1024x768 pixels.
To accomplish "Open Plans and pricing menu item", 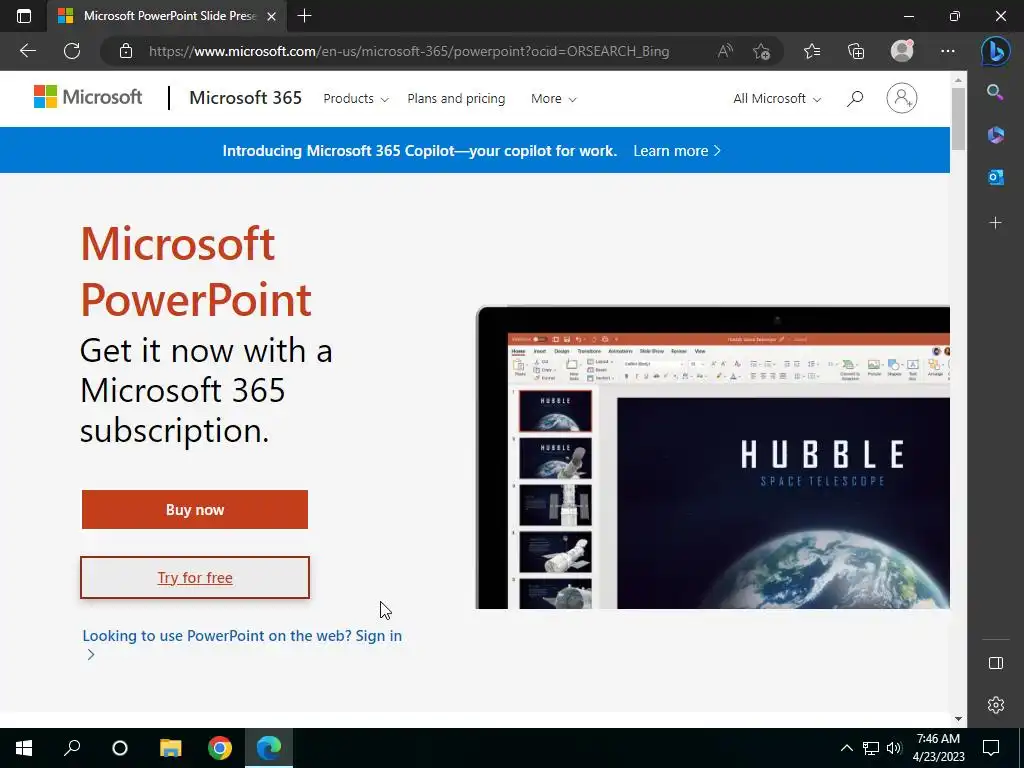I will (456, 99).
